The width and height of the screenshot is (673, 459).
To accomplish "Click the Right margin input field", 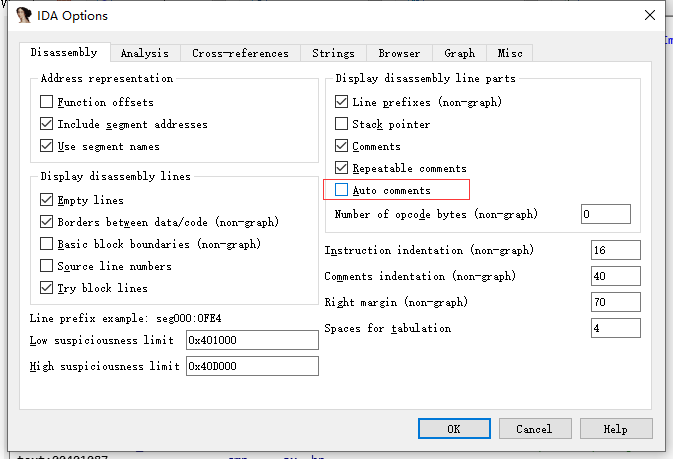I will (x=615, y=302).
